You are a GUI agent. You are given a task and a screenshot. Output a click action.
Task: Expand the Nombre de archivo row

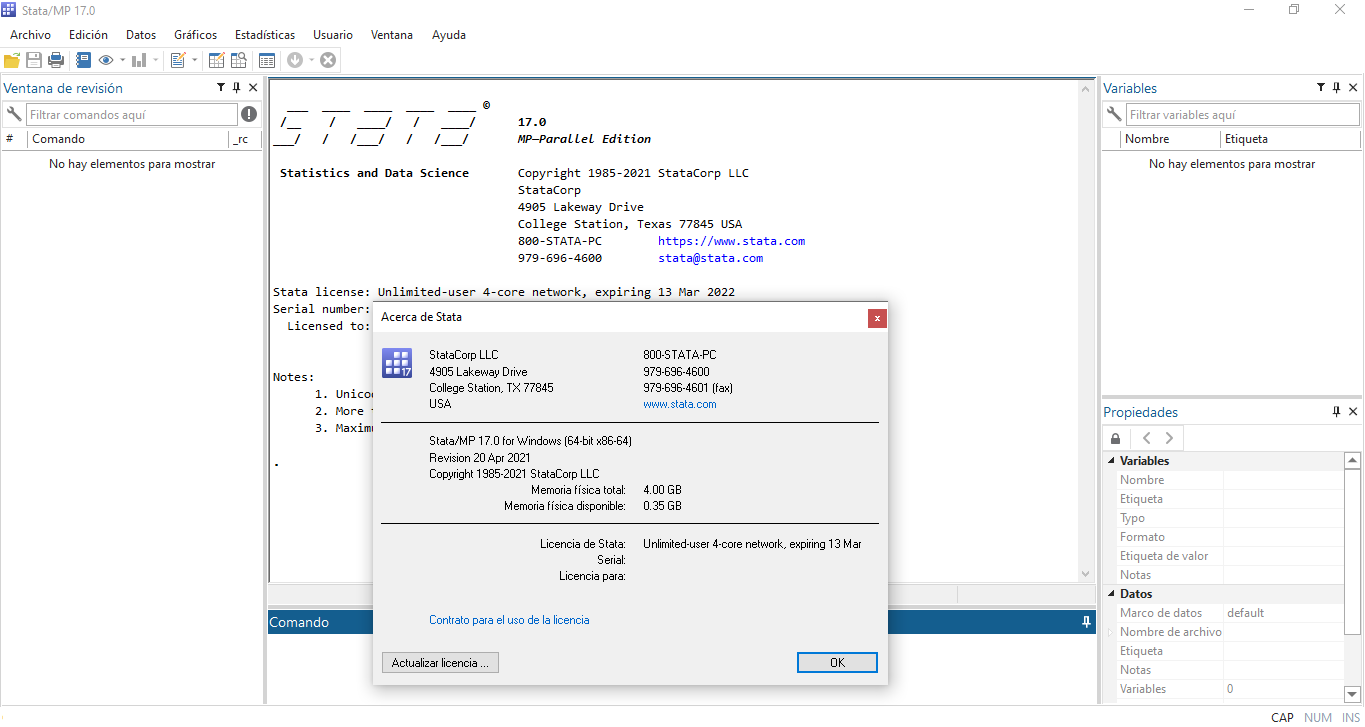1110,632
